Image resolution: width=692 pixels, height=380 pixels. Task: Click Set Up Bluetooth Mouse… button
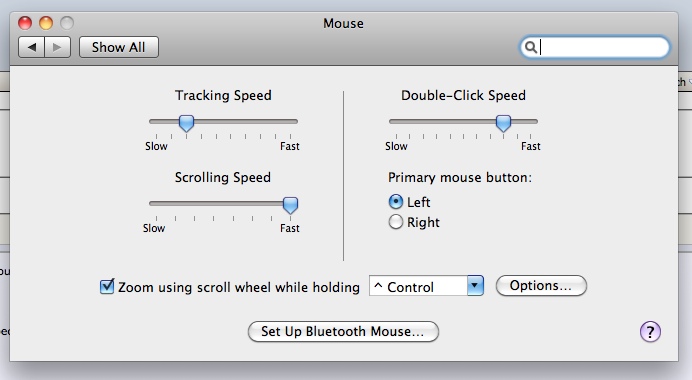tap(343, 331)
